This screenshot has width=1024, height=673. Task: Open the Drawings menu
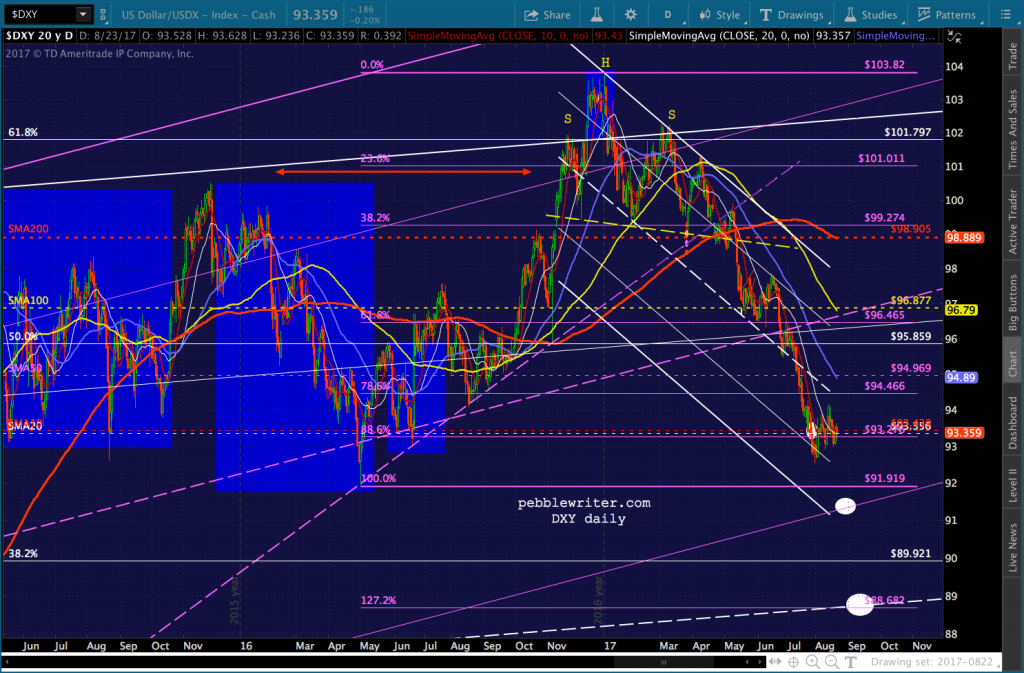(x=792, y=14)
